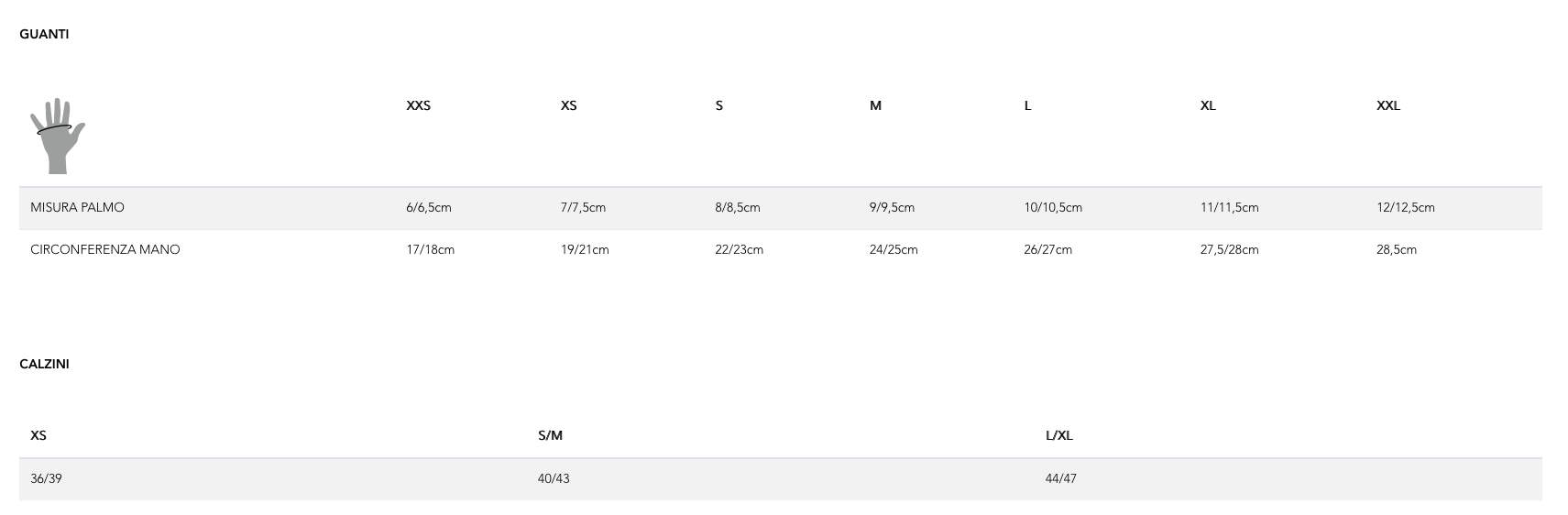Click the GUANTI section heading
This screenshot has width=1568, height=515.
(44, 34)
